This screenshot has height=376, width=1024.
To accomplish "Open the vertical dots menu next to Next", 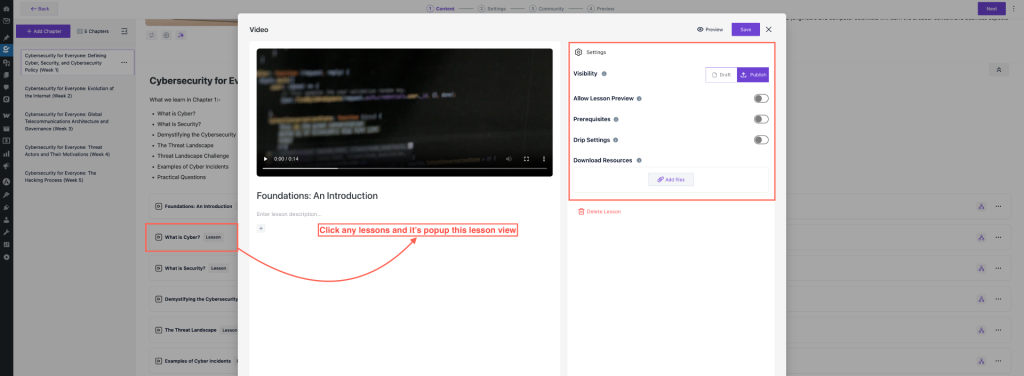I will 1014,8.
